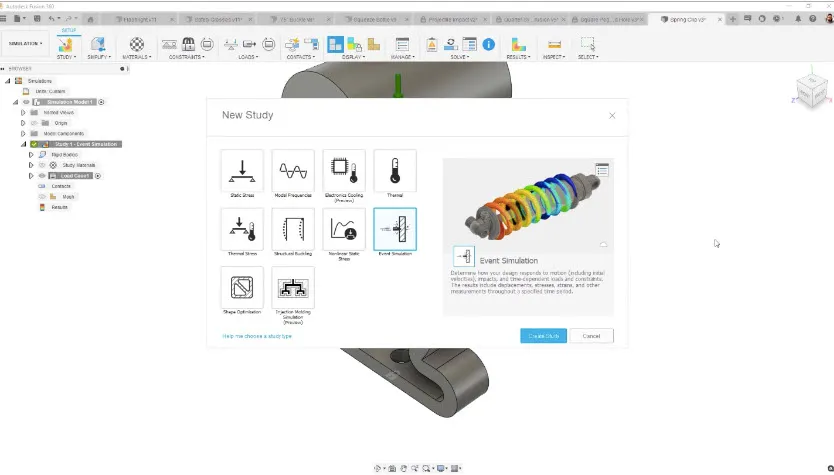Open the Simulation workspace dropdown

26,44
